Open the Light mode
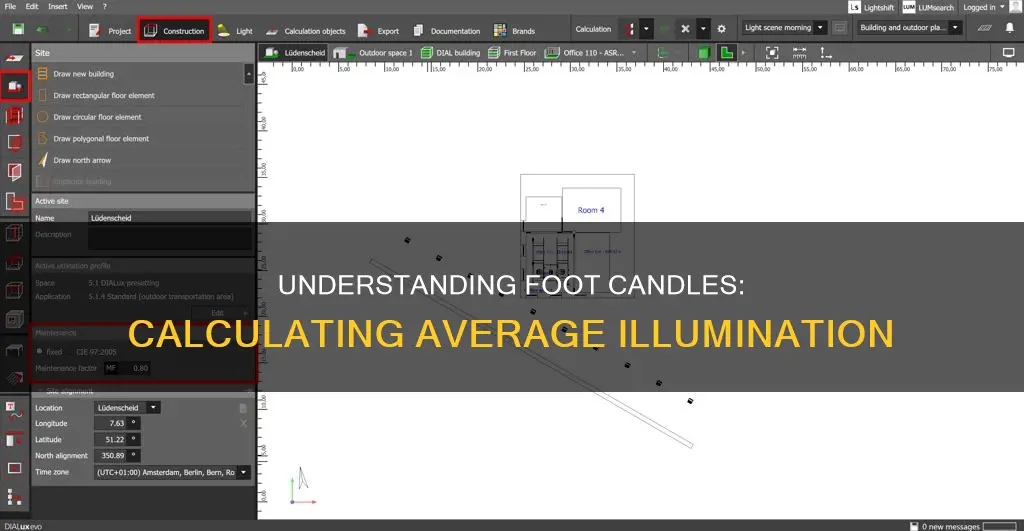This screenshot has height=531, width=1024. [x=235, y=31]
